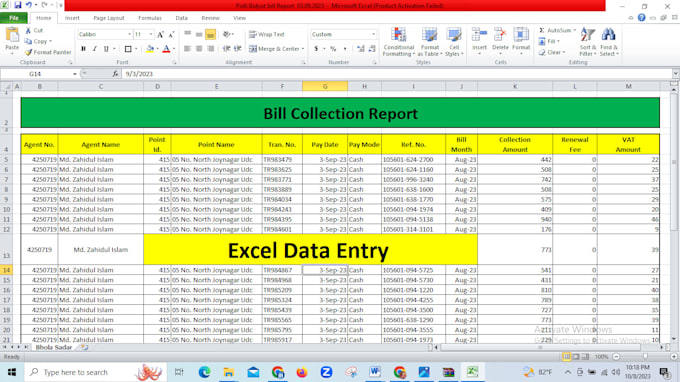This screenshot has height=382, width=680.
Task: Open Format as Table gallery
Action: (430, 42)
